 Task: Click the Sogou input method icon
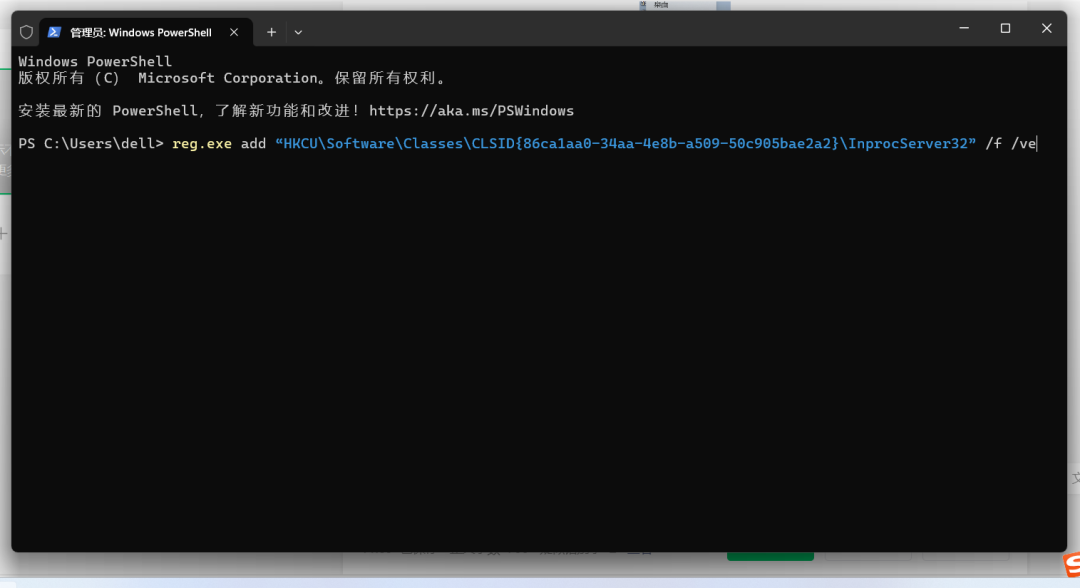1069,568
